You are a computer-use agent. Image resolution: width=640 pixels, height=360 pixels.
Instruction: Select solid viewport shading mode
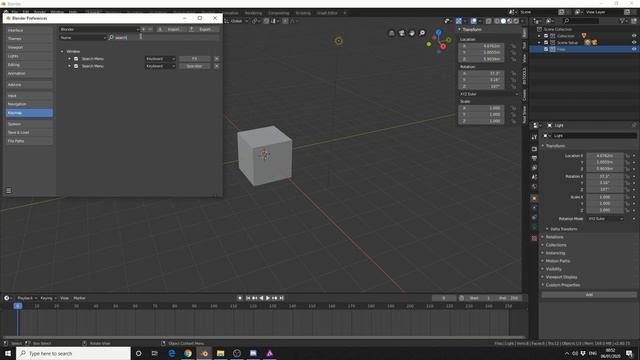pos(503,21)
